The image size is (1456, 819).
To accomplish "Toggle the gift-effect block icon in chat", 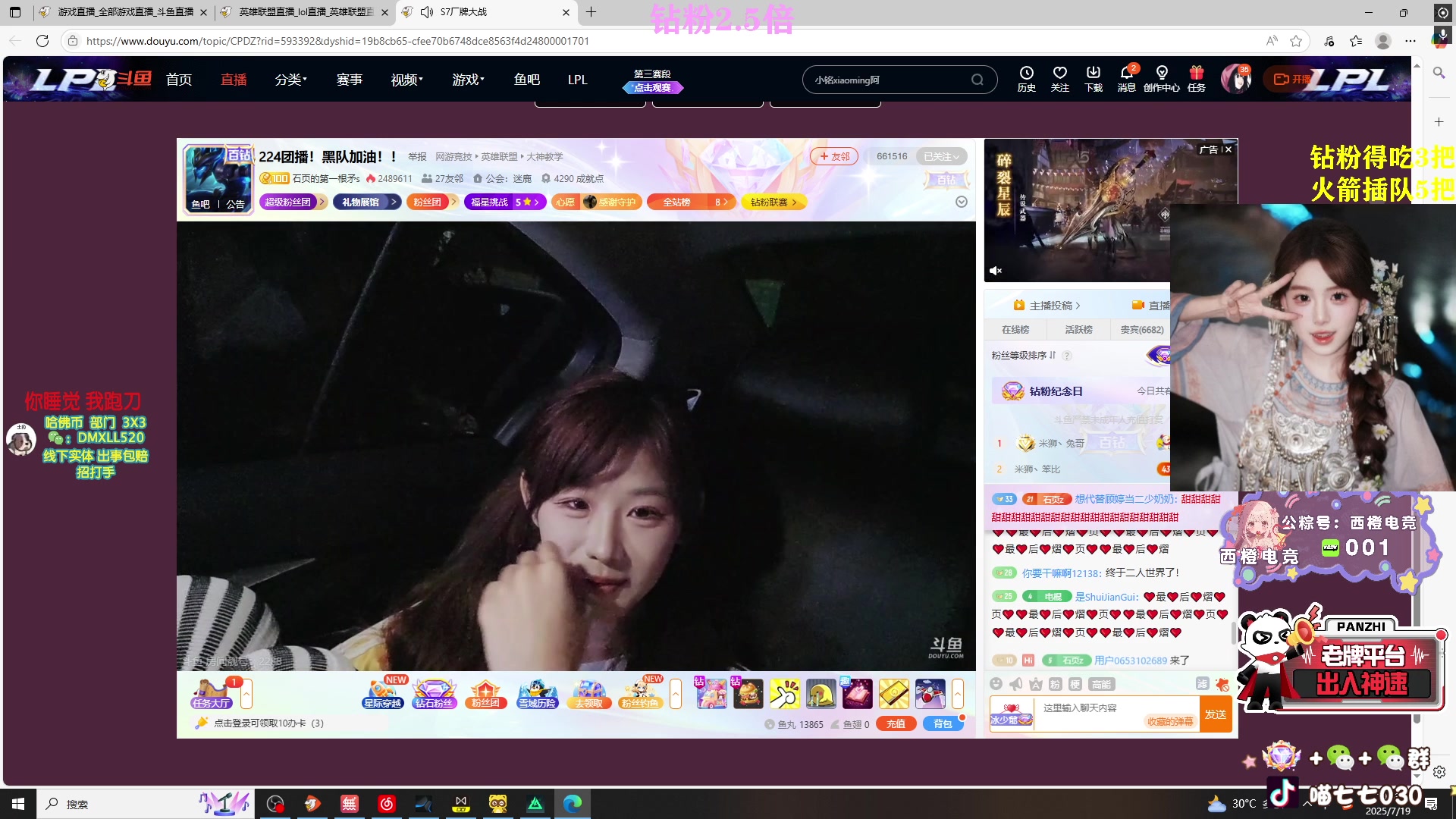I will tap(1222, 684).
